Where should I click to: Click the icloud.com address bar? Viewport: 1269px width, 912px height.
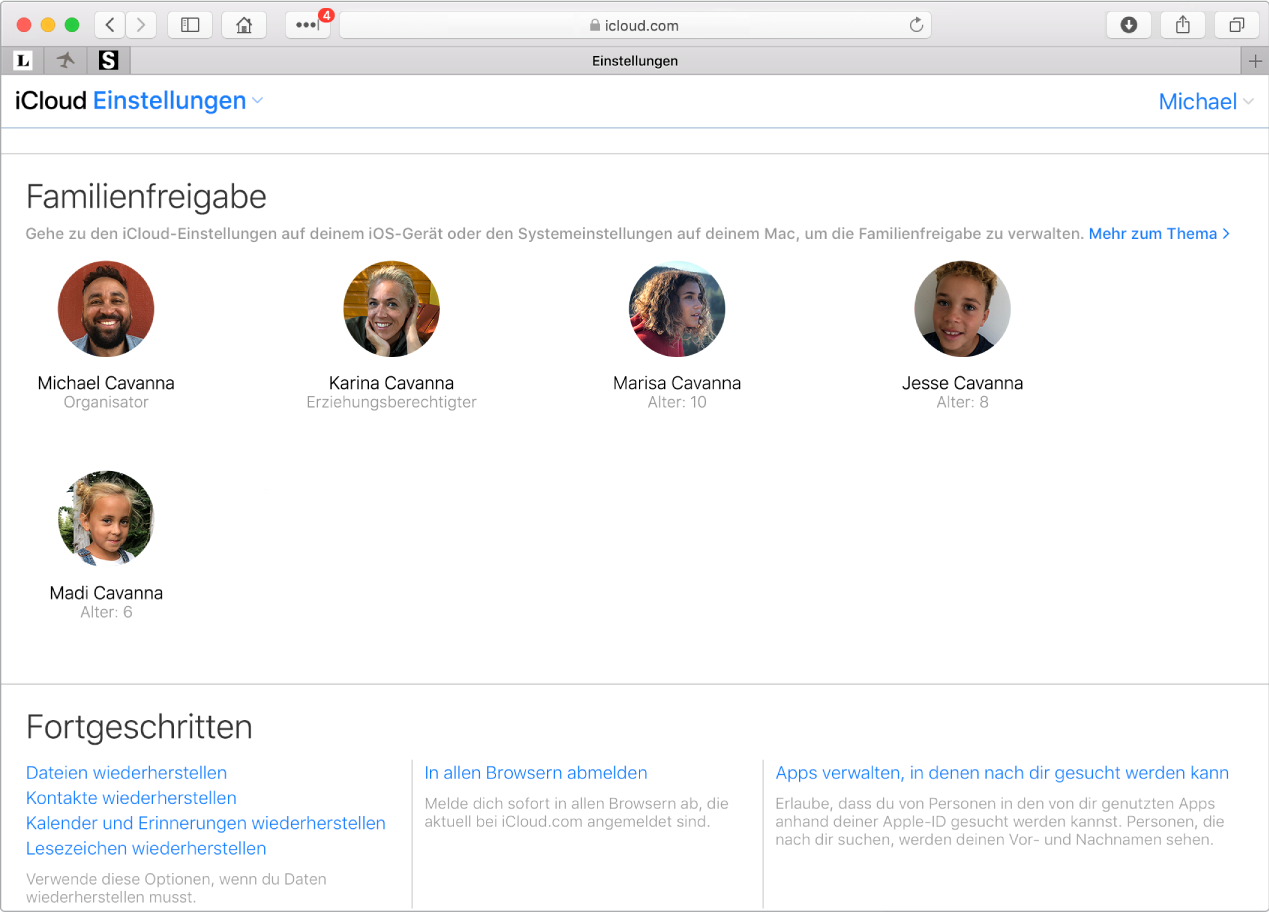click(635, 25)
